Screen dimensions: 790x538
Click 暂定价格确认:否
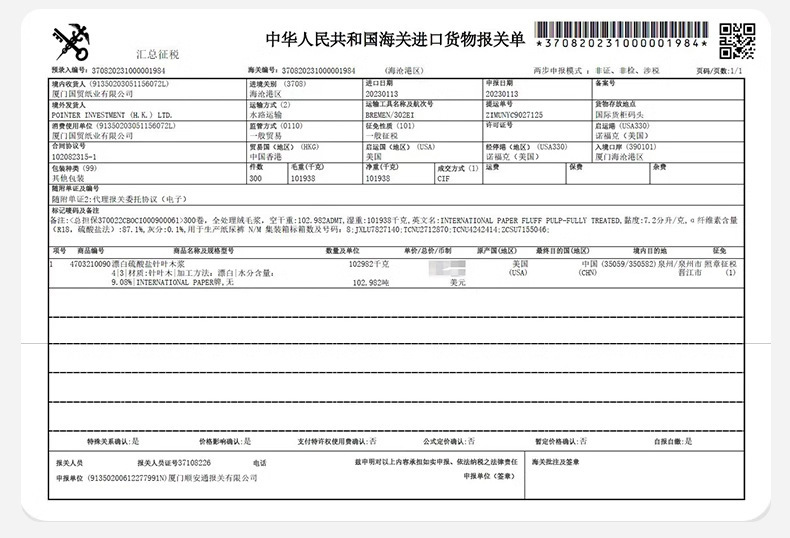[561, 441]
